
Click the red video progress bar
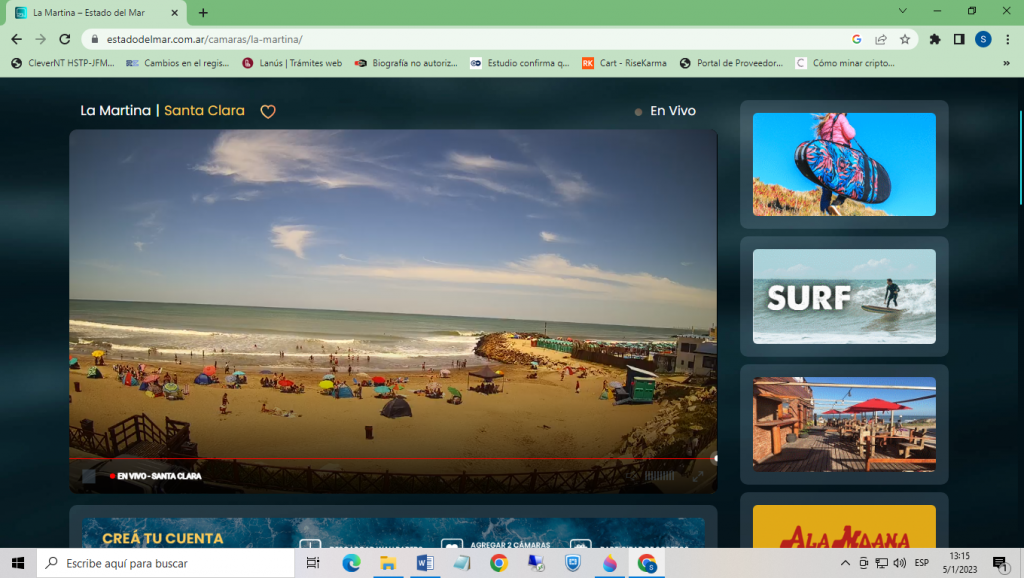pos(393,458)
